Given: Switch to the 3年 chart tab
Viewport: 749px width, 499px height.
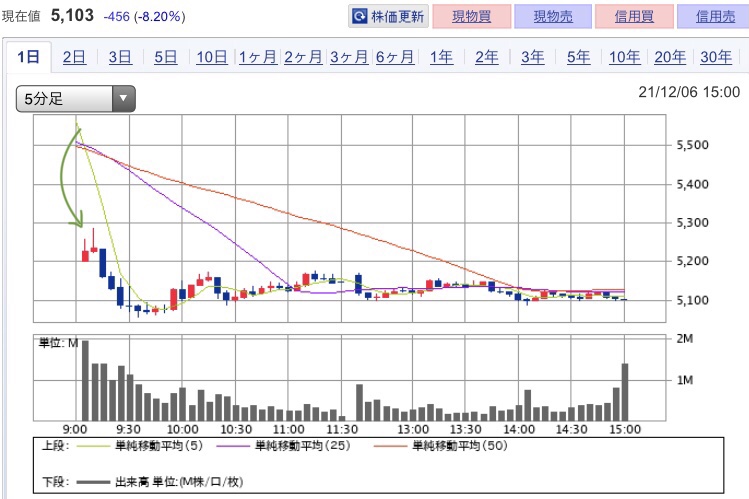Looking at the screenshot, I should pyautogui.click(x=533, y=57).
